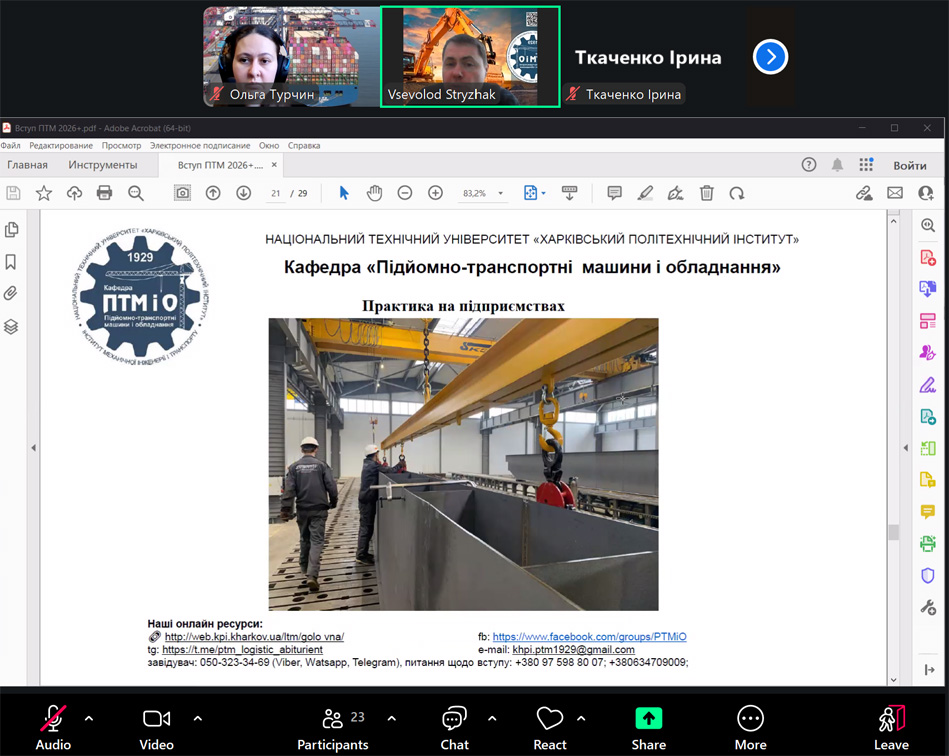This screenshot has height=756, width=949.
Task: Click the delete trash icon in toolbar
Action: [707, 193]
